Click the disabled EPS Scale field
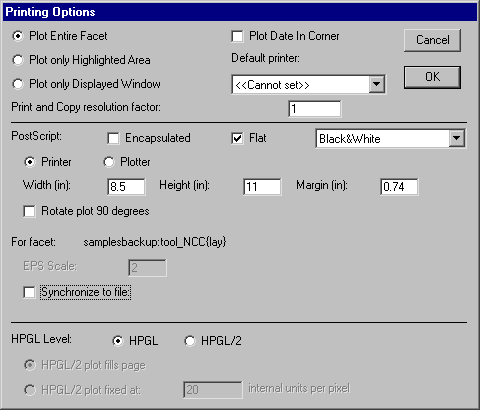Viewport: 480px width, 410px height. 147,268
